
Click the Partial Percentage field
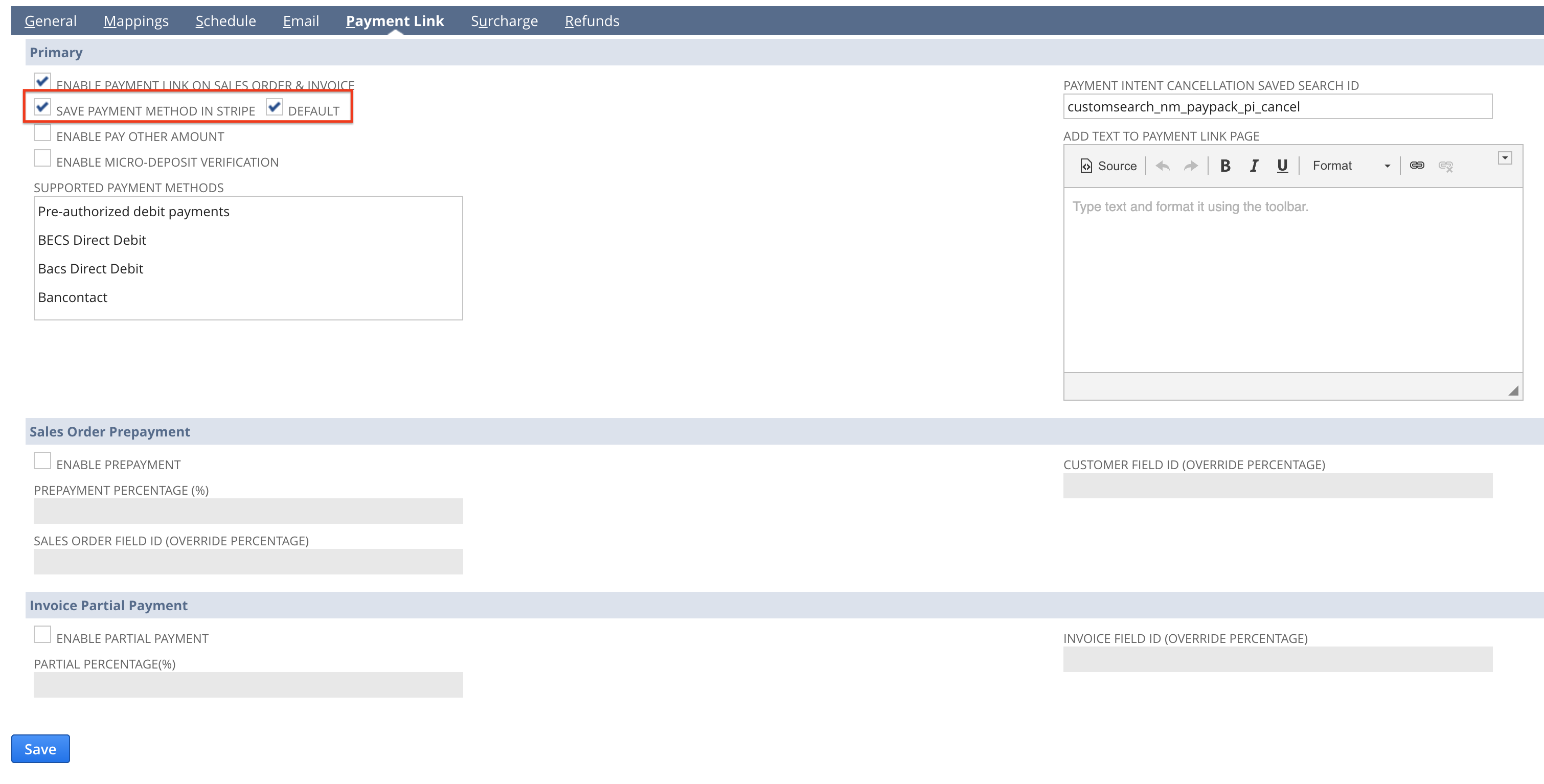point(248,684)
